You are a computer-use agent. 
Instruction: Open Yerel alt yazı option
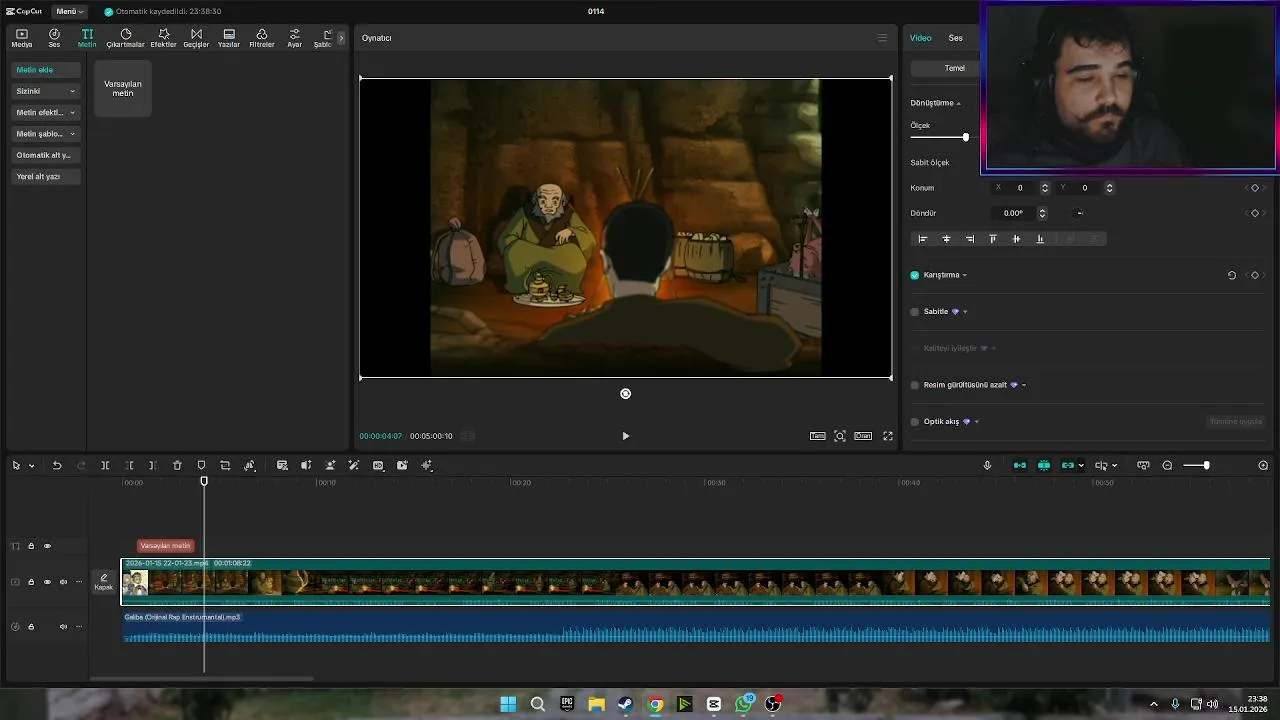tap(46, 176)
